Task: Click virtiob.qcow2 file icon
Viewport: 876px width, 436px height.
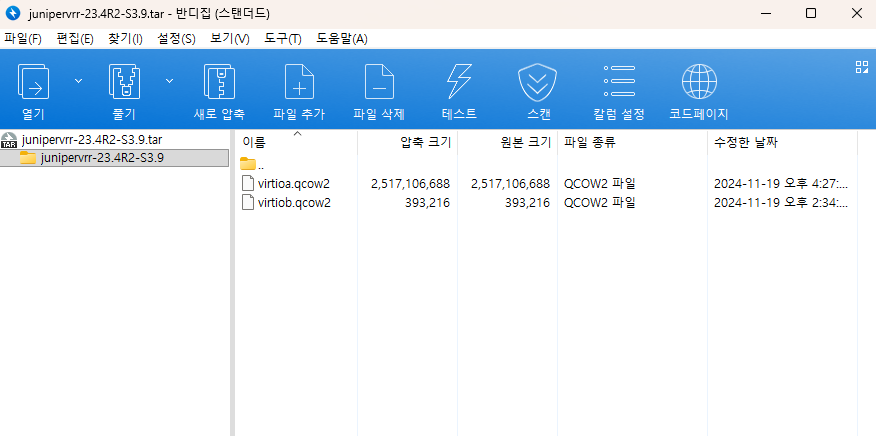Action: 247,202
